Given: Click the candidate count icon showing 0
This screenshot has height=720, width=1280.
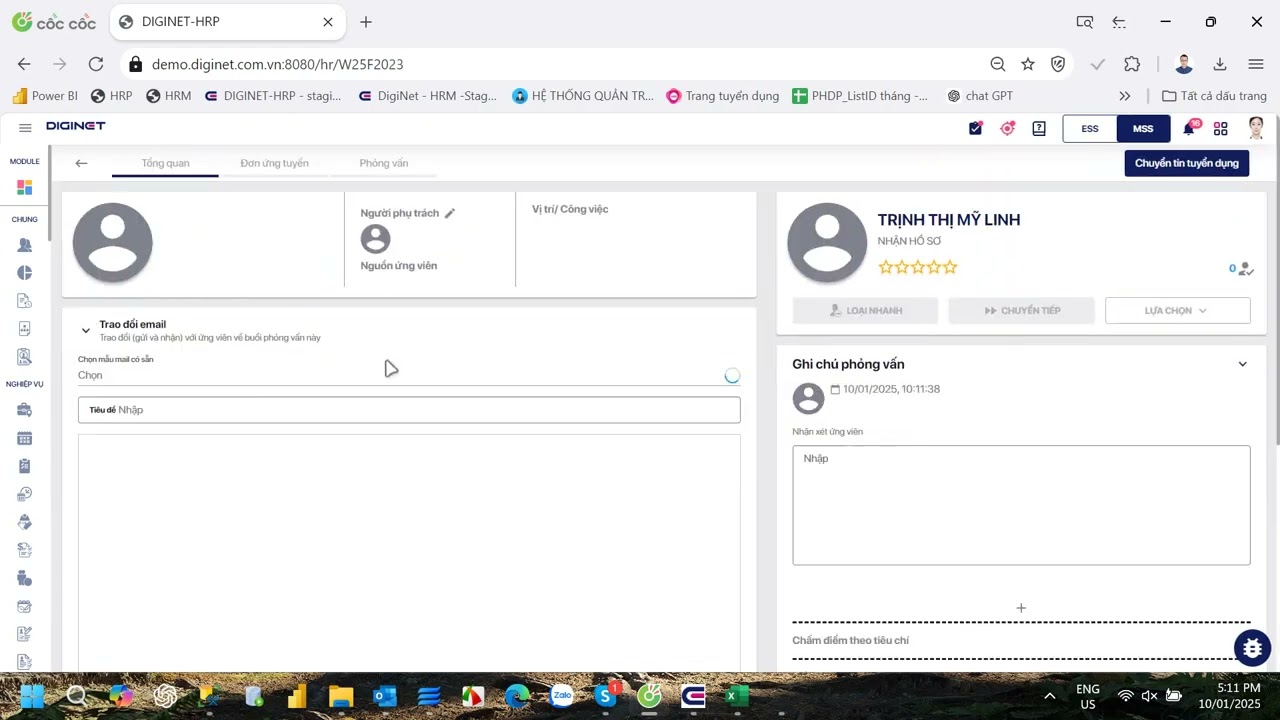Looking at the screenshot, I should [1241, 268].
